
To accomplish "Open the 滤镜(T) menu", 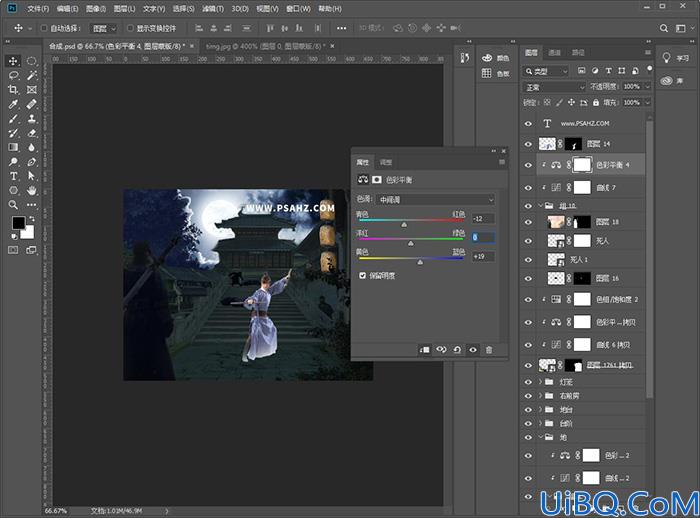I will pyautogui.click(x=213, y=8).
